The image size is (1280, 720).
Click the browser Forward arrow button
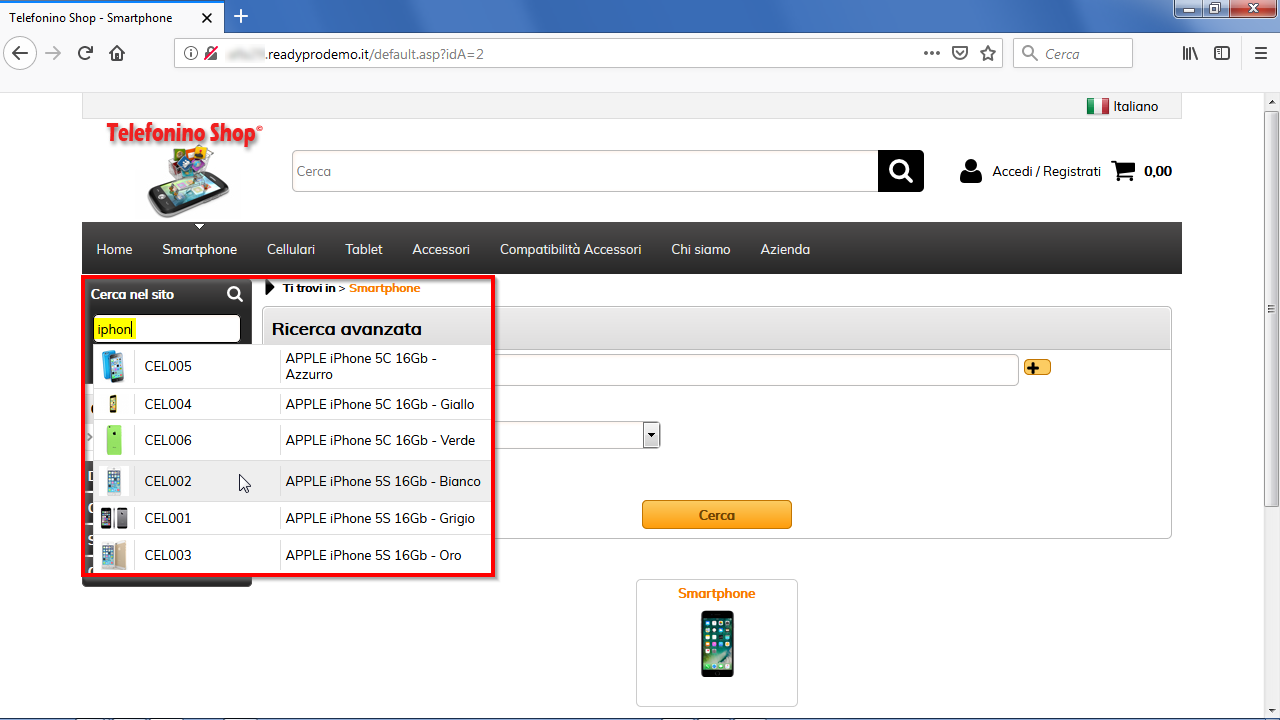click(x=53, y=53)
